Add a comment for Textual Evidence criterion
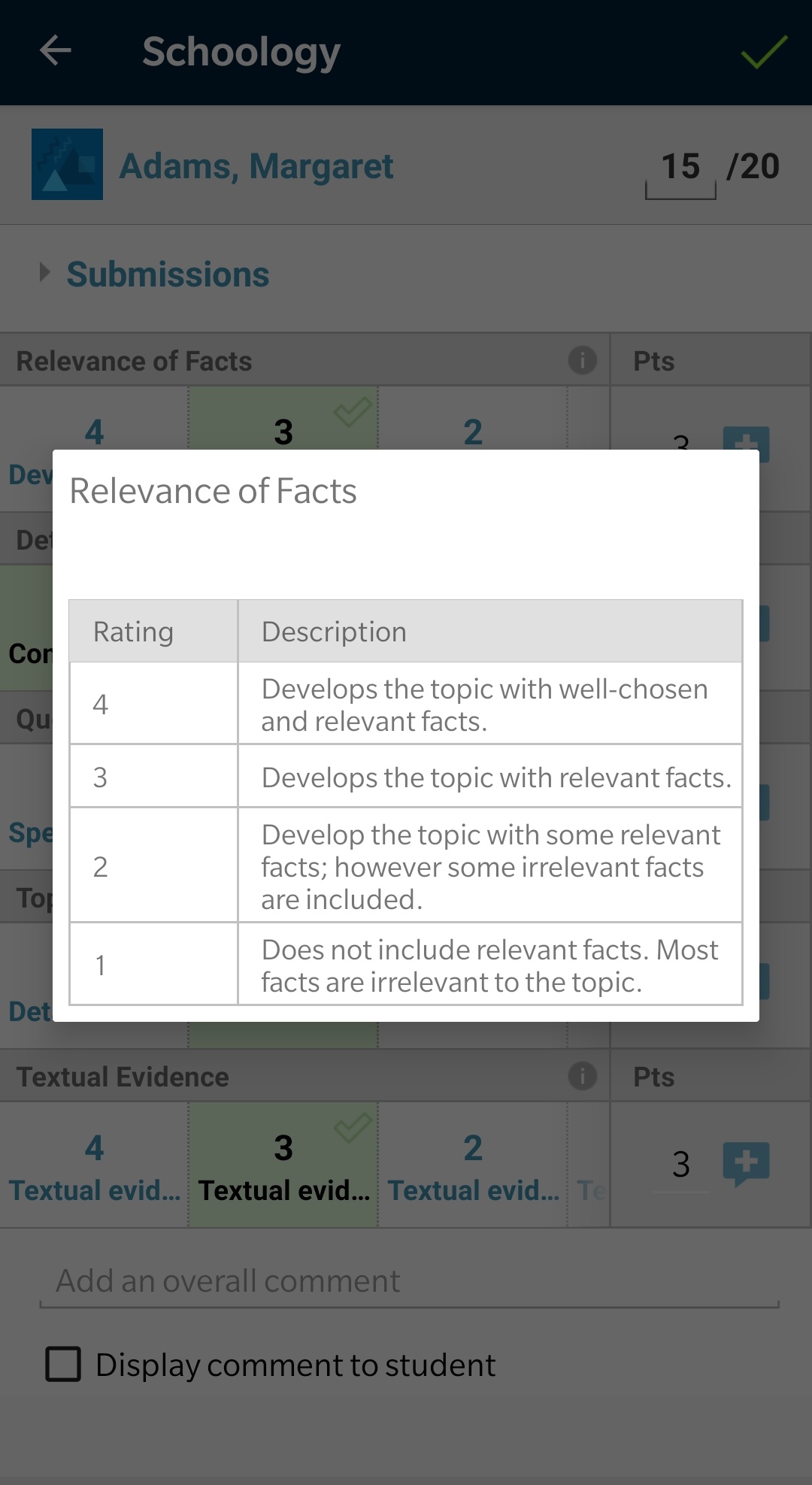Viewport: 812px width, 1485px height. tap(745, 1162)
